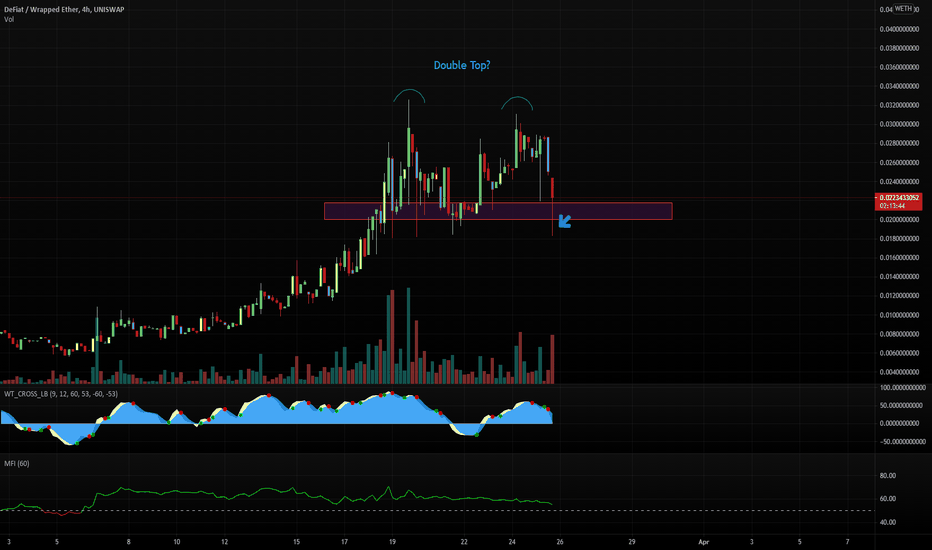The height and width of the screenshot is (550, 932).
Task: Click the red current price tag 0.0223433052
Action: pos(899,198)
